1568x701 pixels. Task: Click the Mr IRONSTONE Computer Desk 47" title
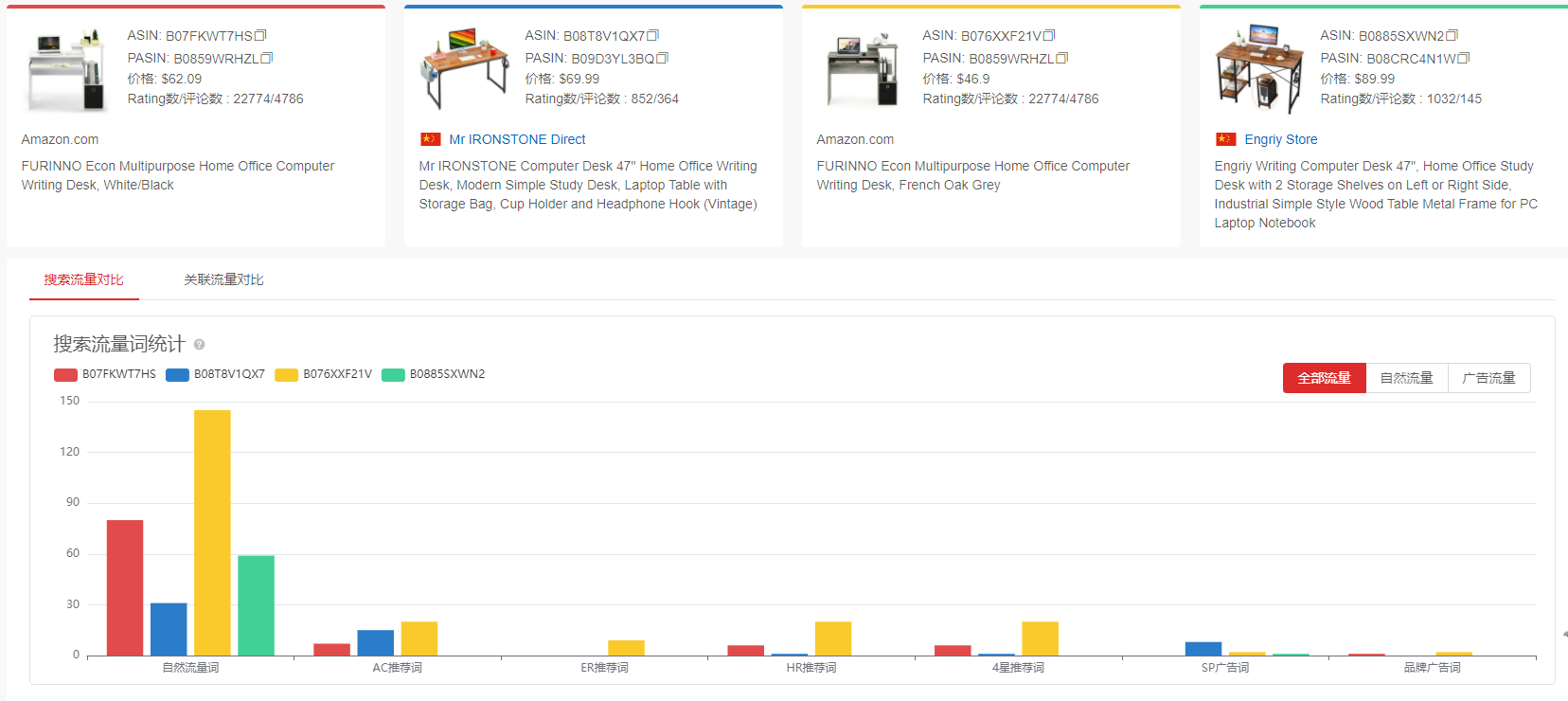(588, 185)
